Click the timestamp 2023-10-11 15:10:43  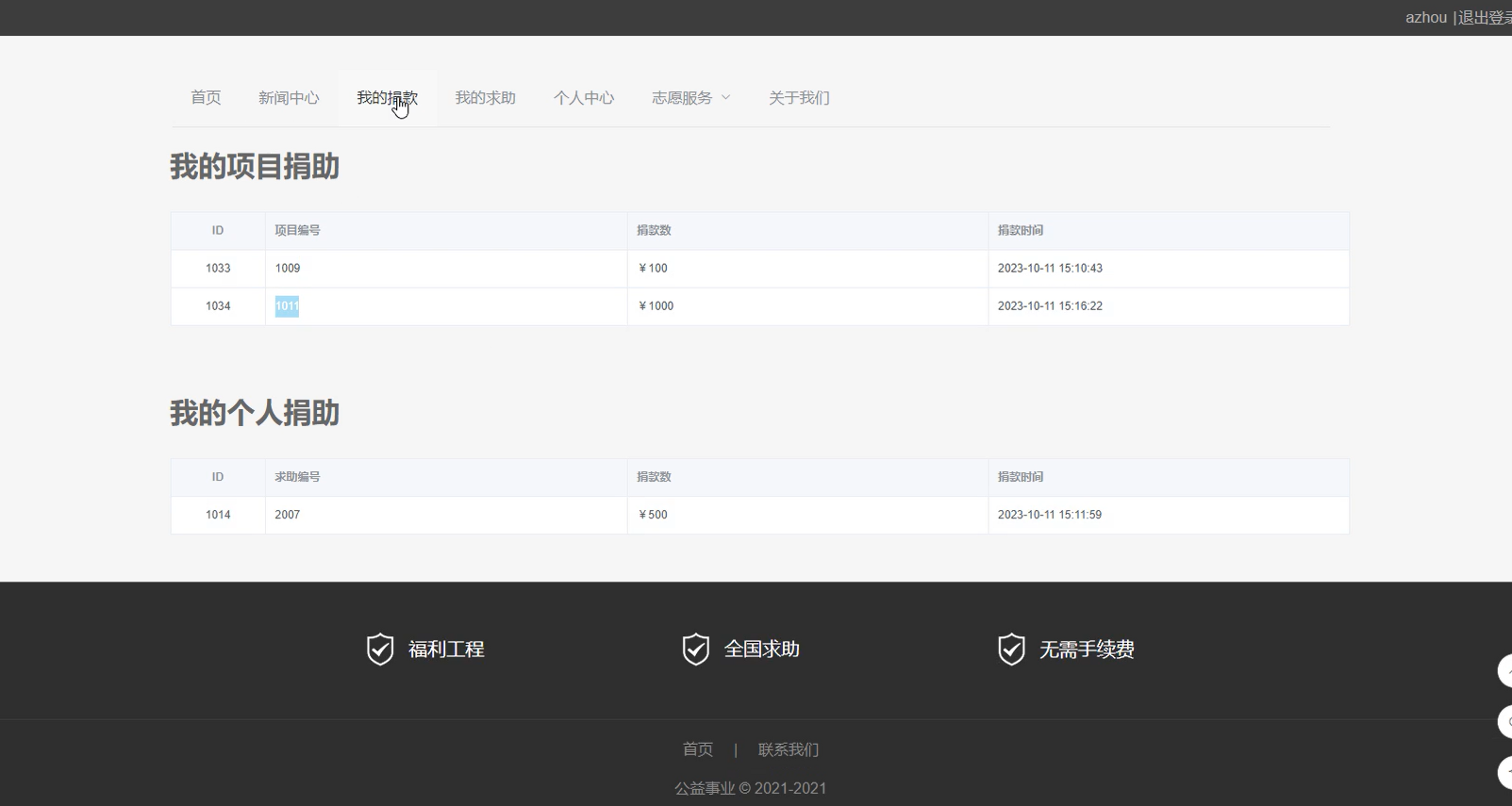point(1050,269)
